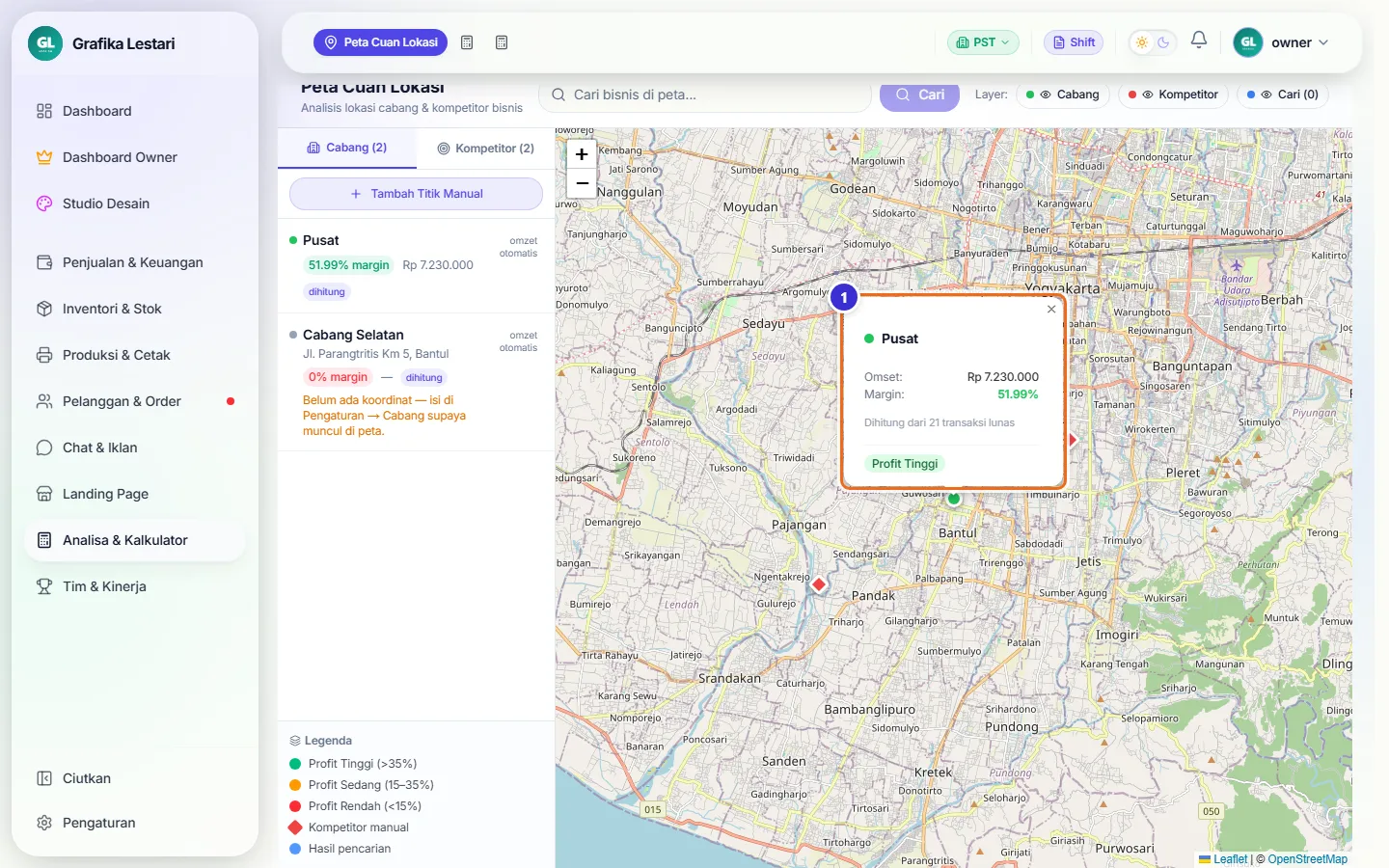This screenshot has width=1389, height=868.
Task: Click the last calculator icon in the top tab strip
Action: pos(502,42)
